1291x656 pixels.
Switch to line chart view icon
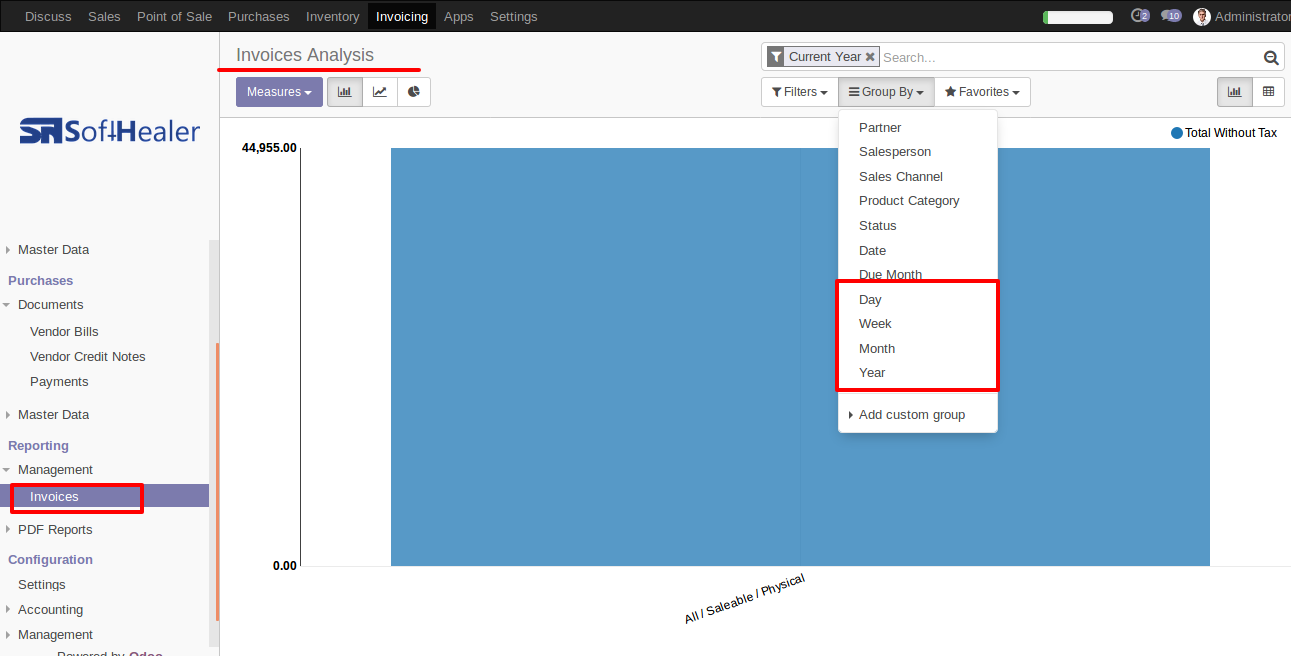(x=380, y=92)
